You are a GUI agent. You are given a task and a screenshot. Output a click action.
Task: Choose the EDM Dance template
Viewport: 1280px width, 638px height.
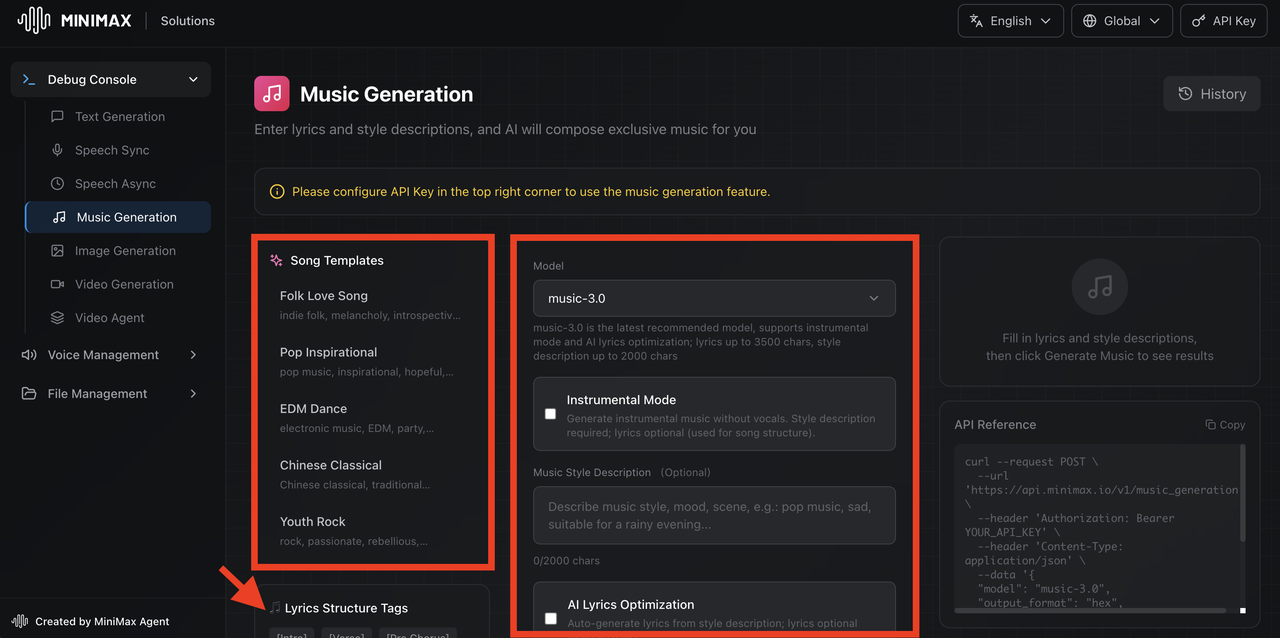point(371,418)
